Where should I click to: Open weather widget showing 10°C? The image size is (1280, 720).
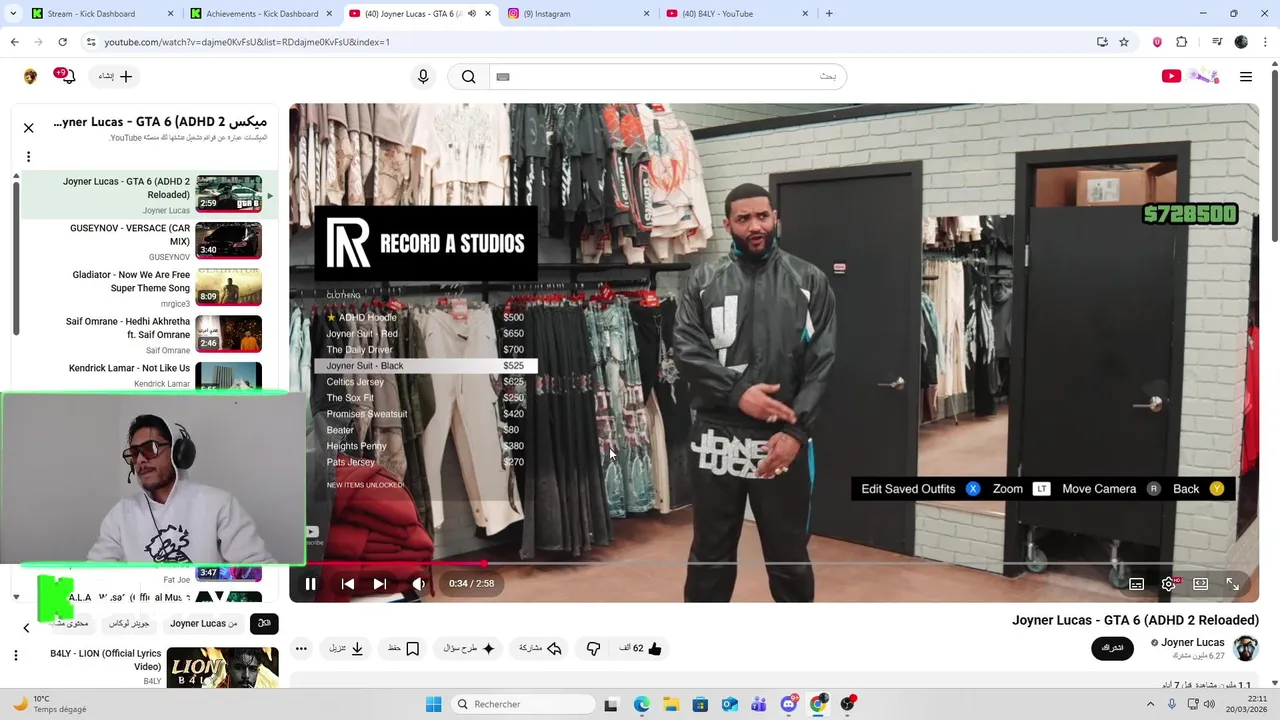tap(48, 705)
